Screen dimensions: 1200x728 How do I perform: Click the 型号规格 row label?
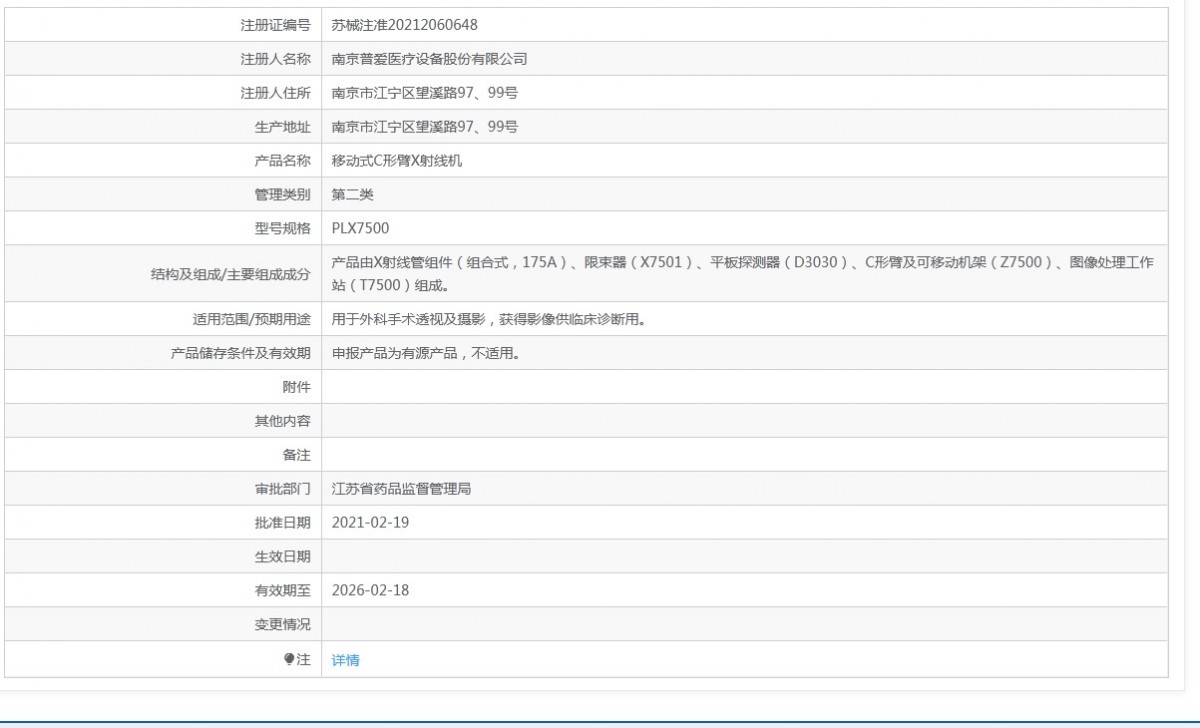coord(283,229)
